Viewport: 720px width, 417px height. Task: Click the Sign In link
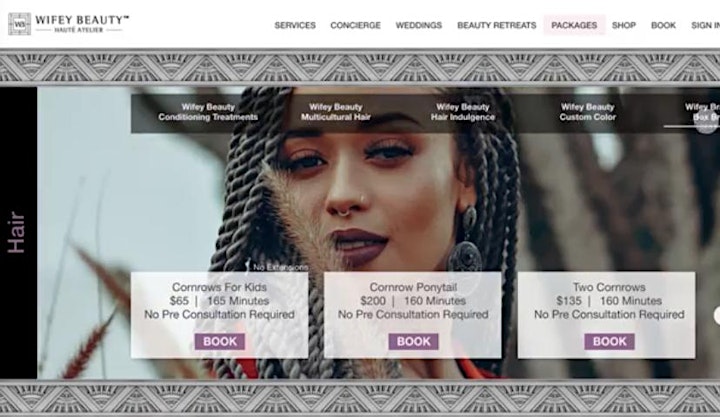point(705,25)
